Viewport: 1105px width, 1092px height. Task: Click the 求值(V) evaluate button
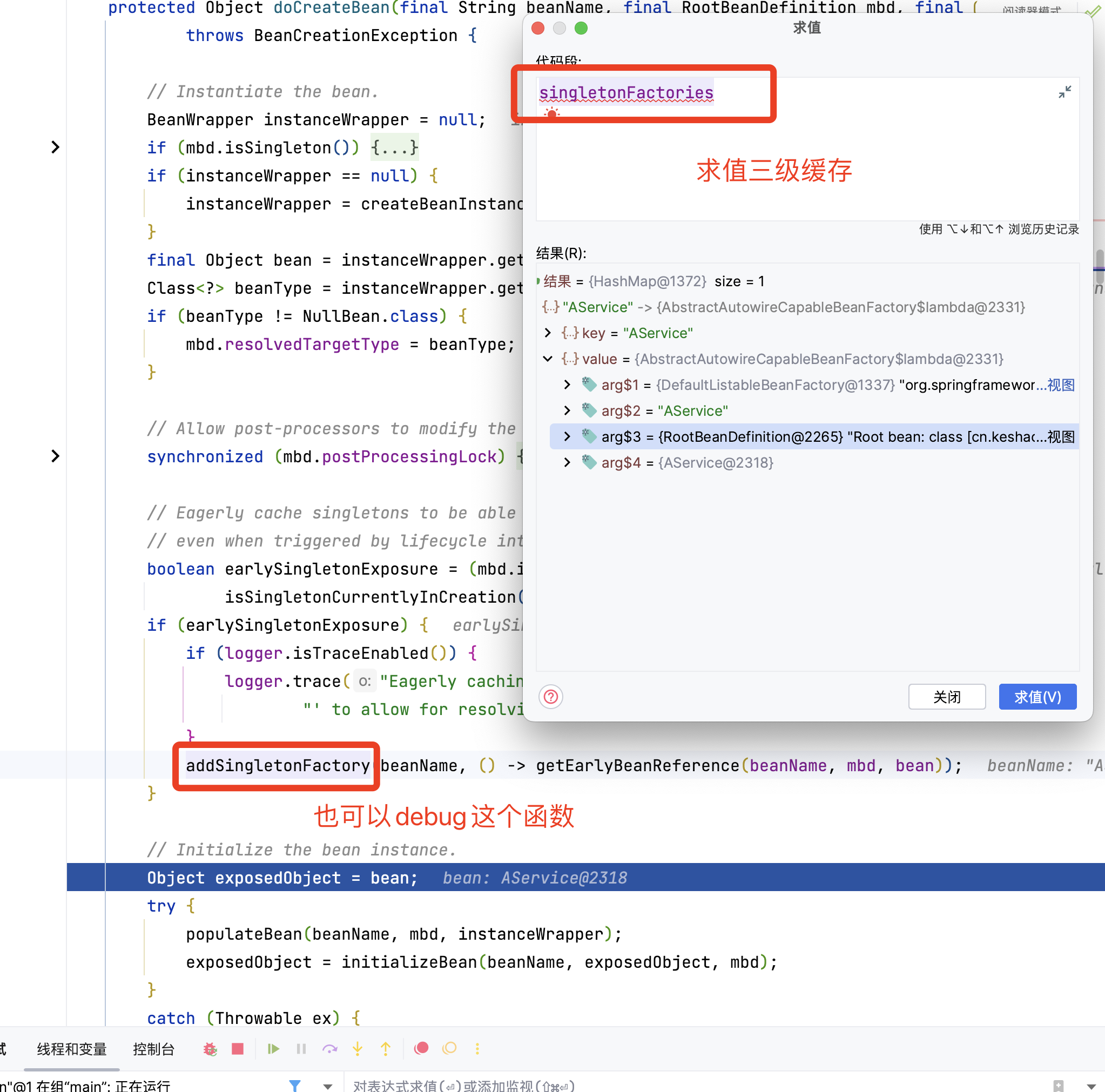[1037, 697]
